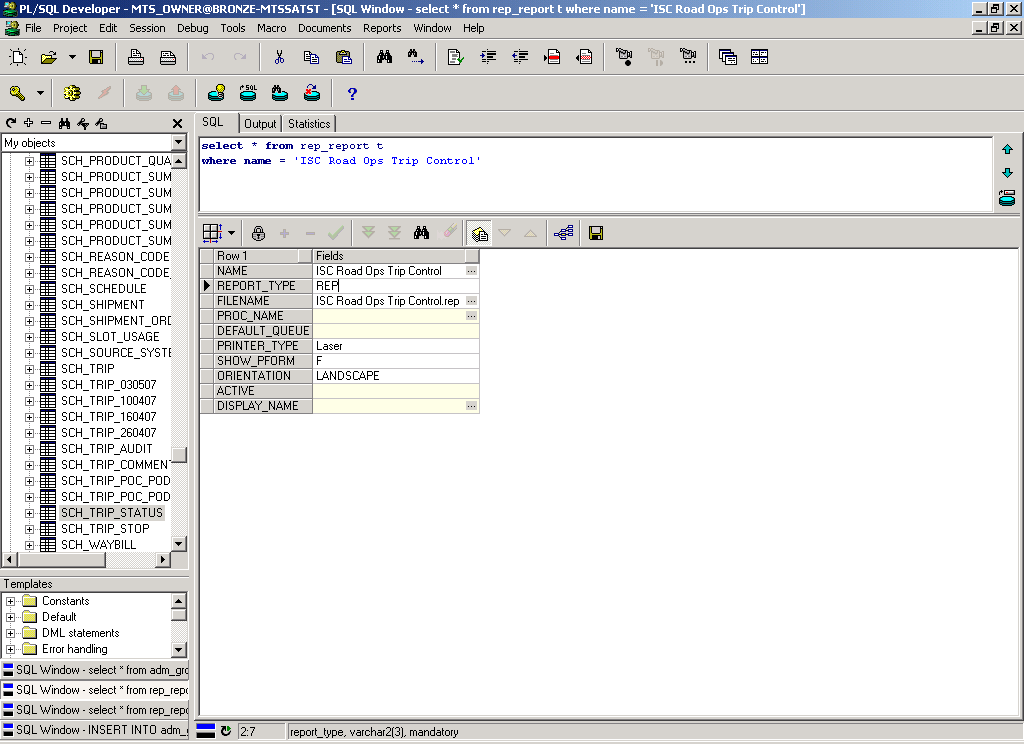Screen dimensions: 1024x744
Task: Switch to SQL Window select from adm_gr
Action: click(x=95, y=670)
